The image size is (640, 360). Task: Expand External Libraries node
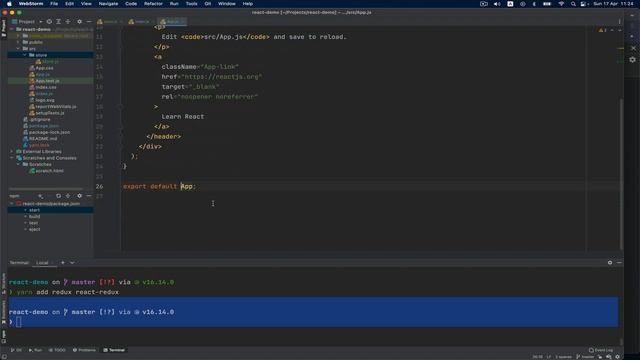(x=12, y=151)
